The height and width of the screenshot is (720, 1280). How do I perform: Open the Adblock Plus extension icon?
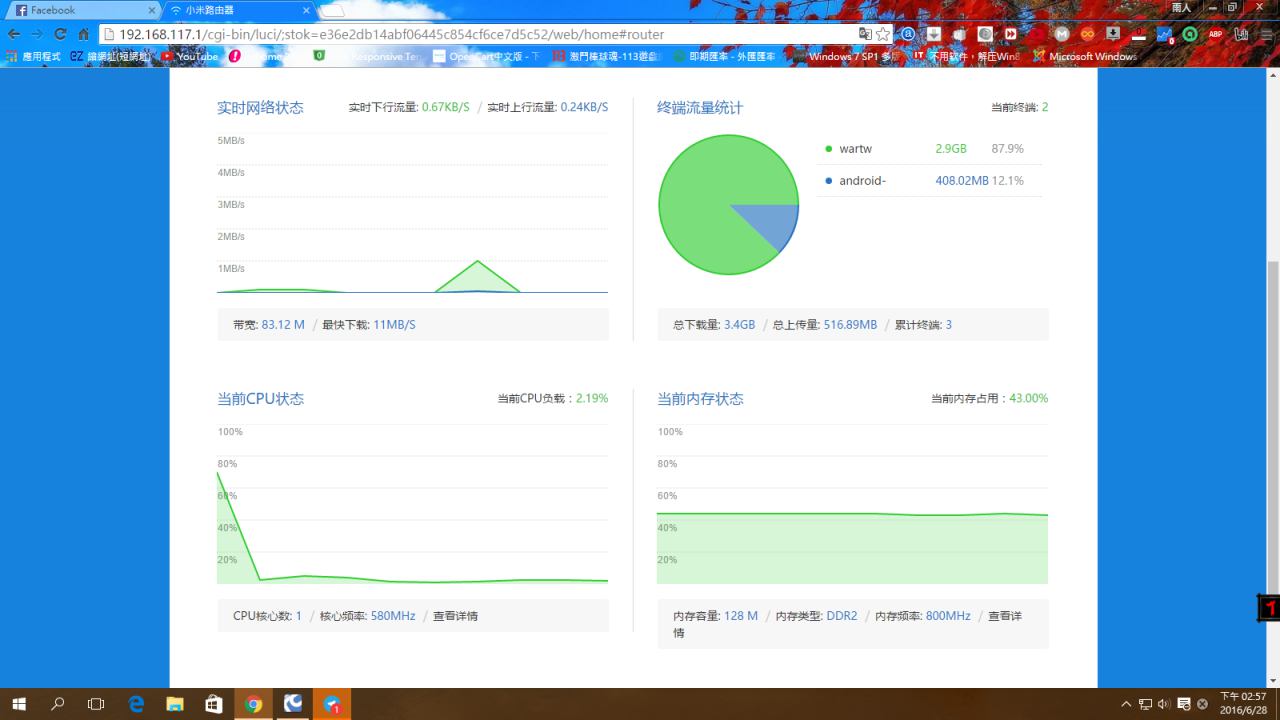1216,34
